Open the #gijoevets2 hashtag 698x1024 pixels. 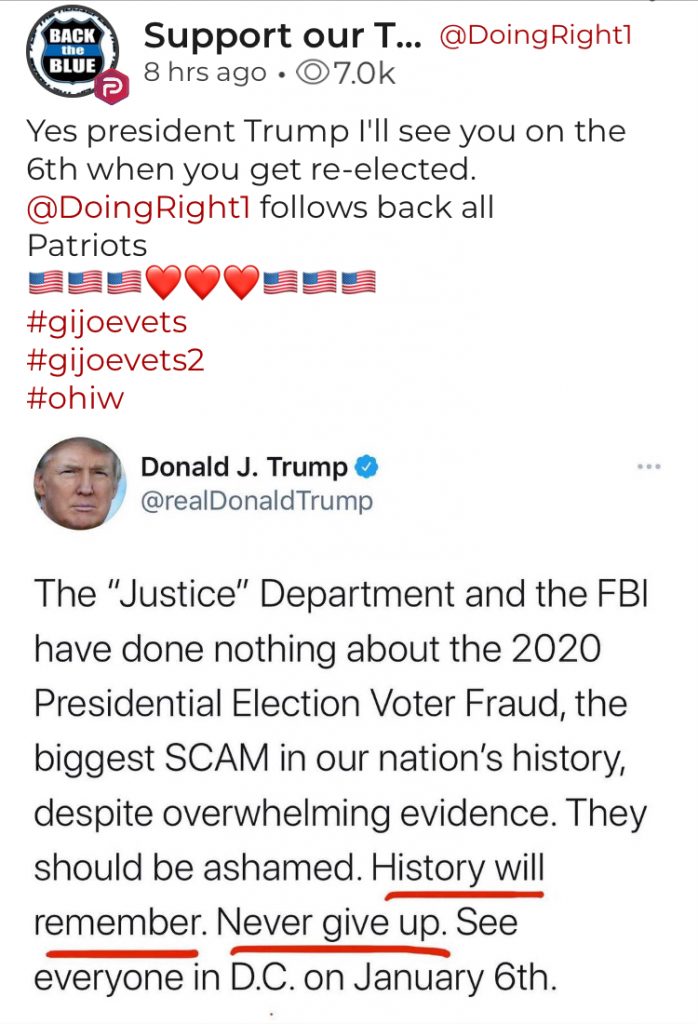(x=115, y=360)
